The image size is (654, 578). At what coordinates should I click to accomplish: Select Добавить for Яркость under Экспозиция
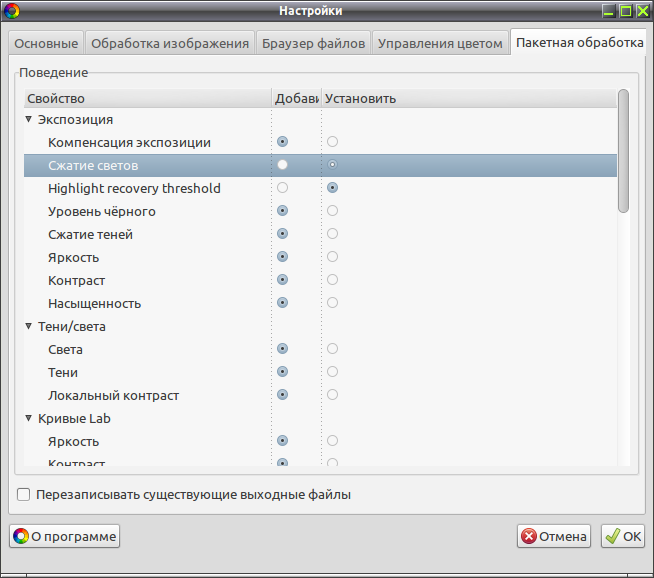coord(282,256)
